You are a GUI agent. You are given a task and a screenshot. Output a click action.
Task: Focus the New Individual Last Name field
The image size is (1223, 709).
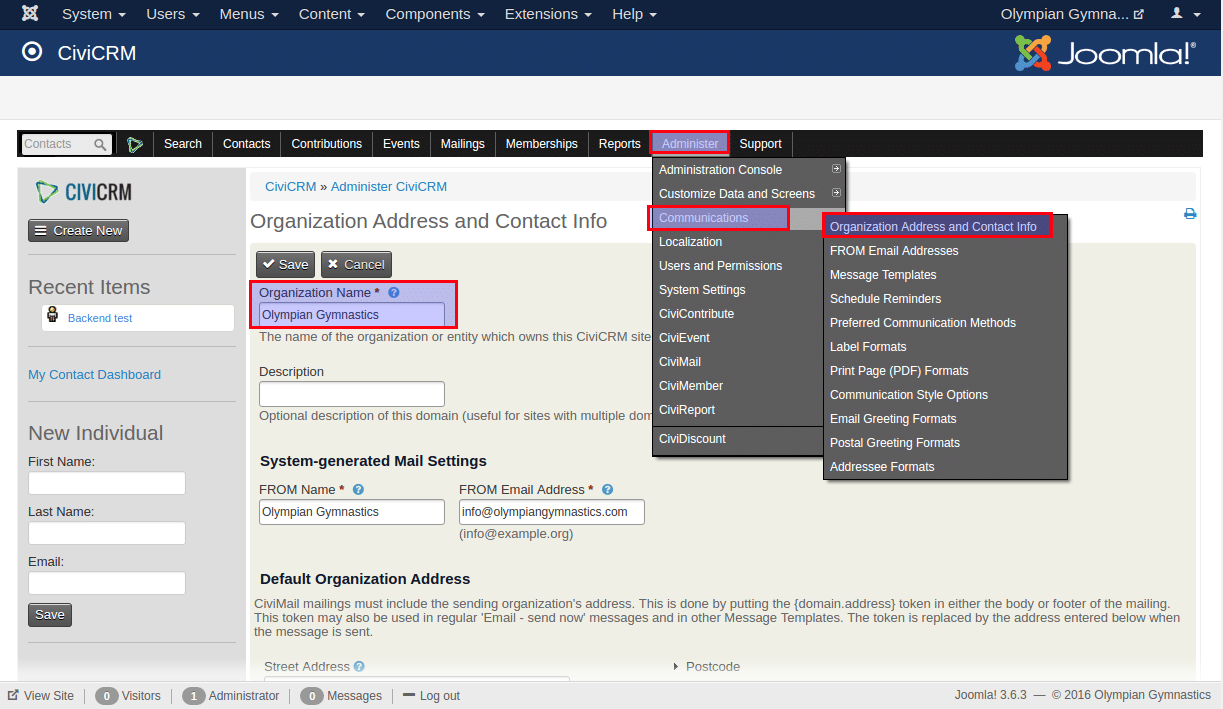[107, 533]
